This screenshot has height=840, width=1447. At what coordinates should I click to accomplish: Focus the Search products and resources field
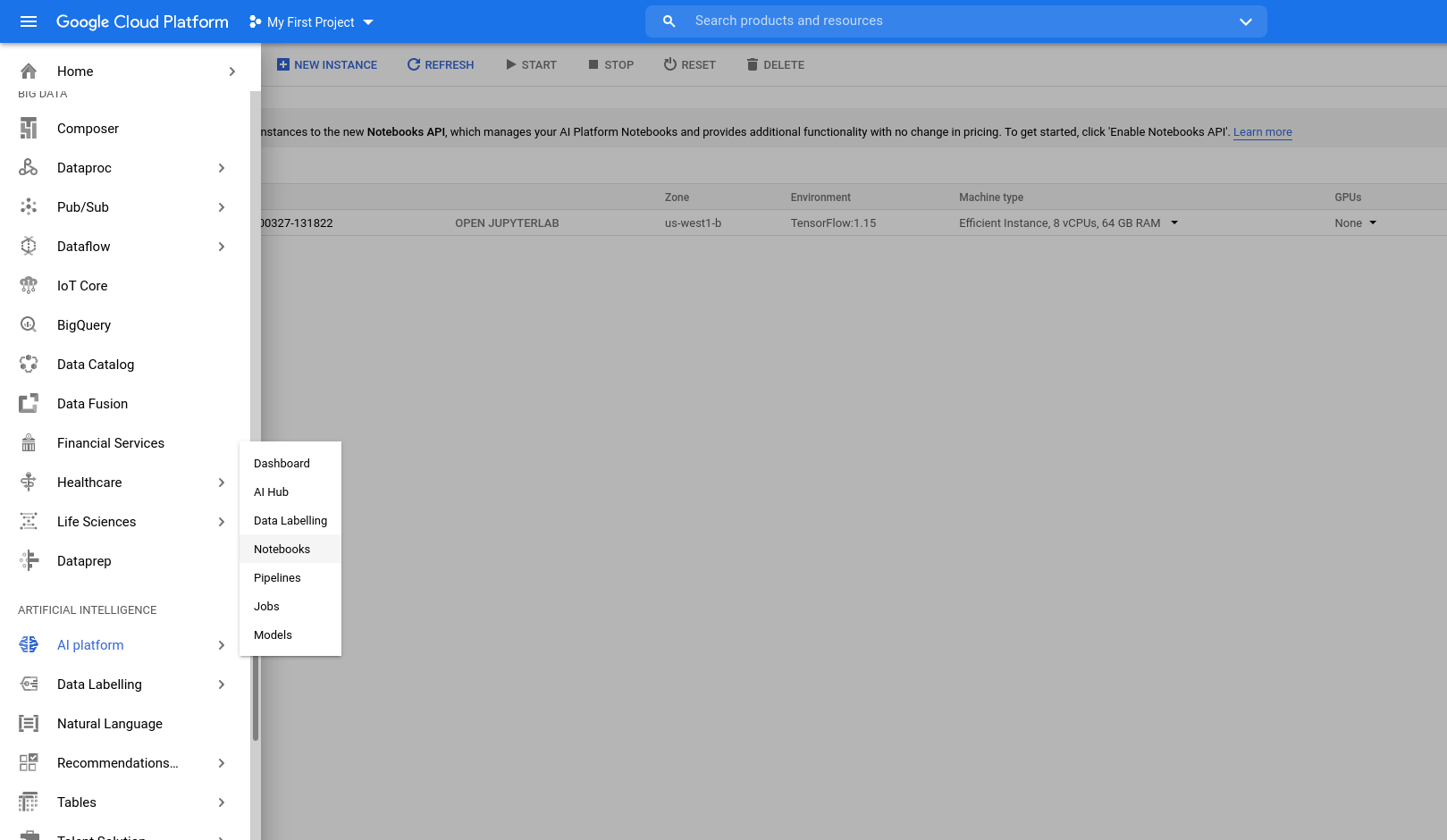(x=956, y=21)
